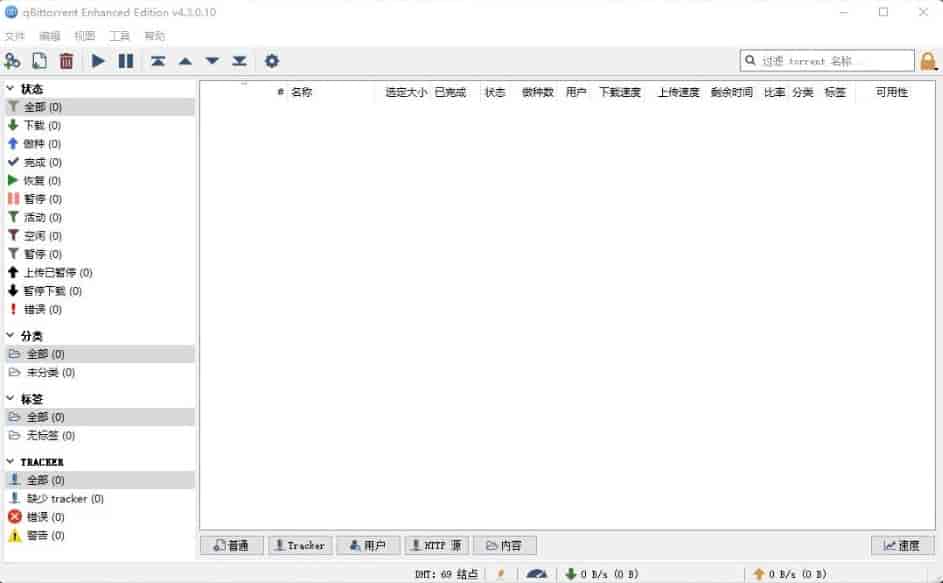
Task: Select the 暂停下载 (0) filter
Action: point(100,291)
